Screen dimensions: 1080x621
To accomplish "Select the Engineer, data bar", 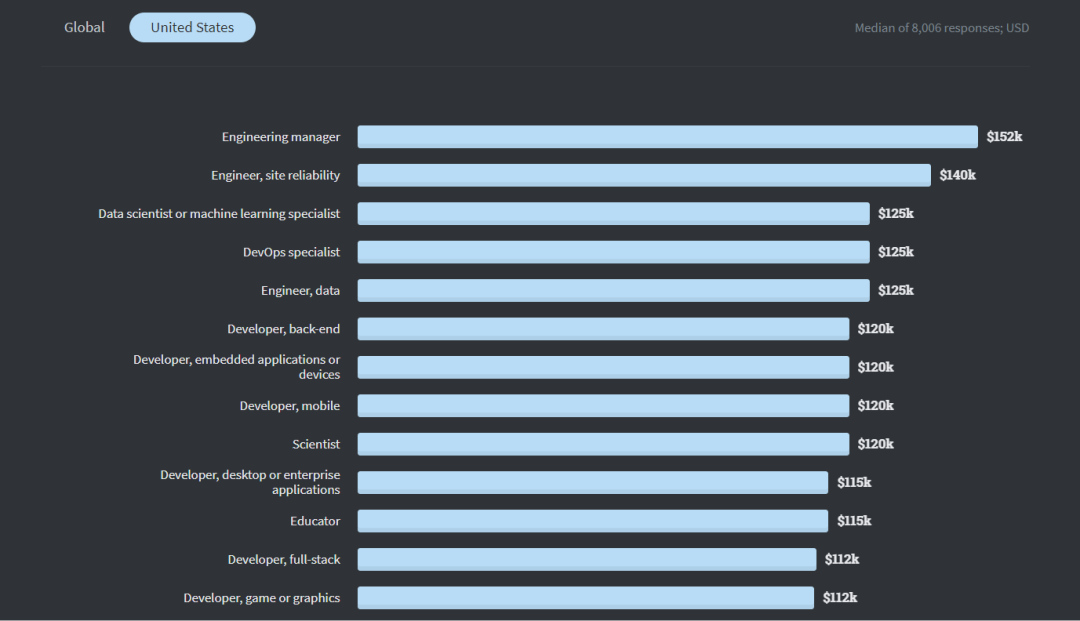I will click(613, 290).
